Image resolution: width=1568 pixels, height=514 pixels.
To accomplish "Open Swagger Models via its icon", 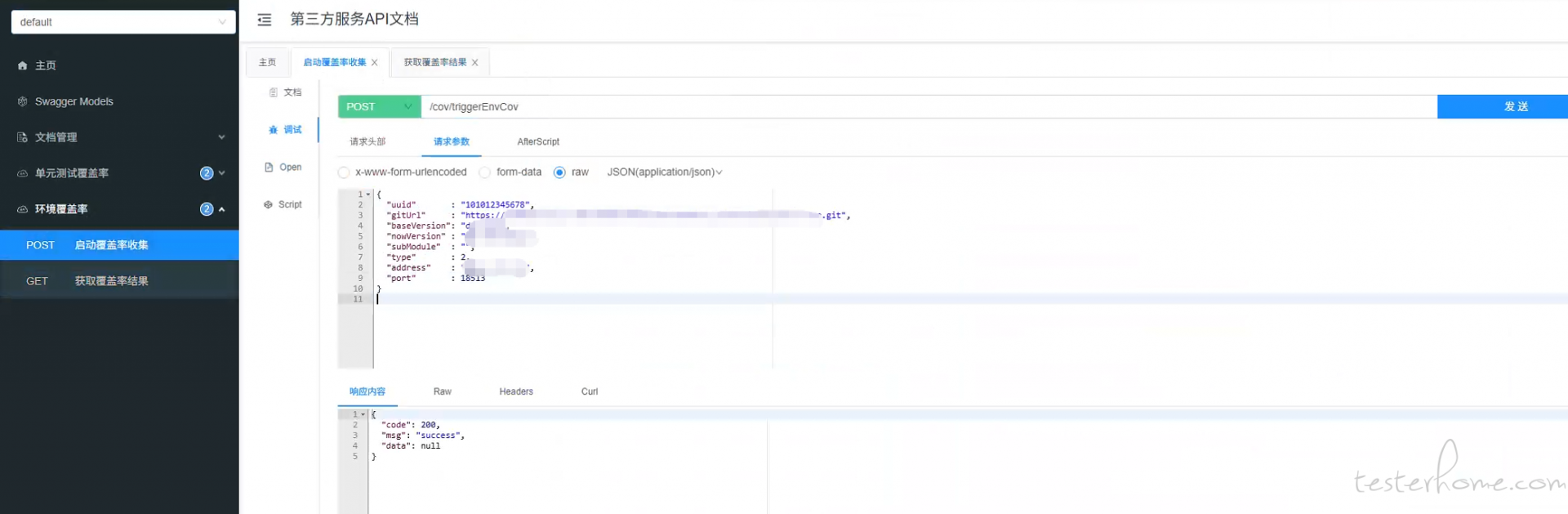I will [x=22, y=101].
